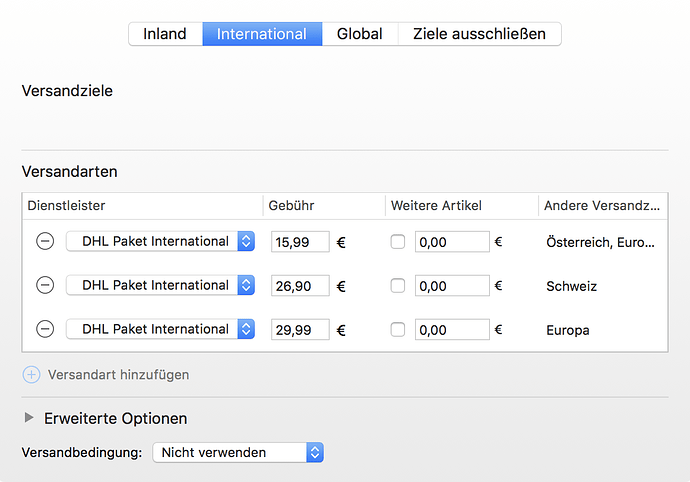Check the Weitere Artikel box for Europa
Screen dimensions: 690x482
coord(398,330)
